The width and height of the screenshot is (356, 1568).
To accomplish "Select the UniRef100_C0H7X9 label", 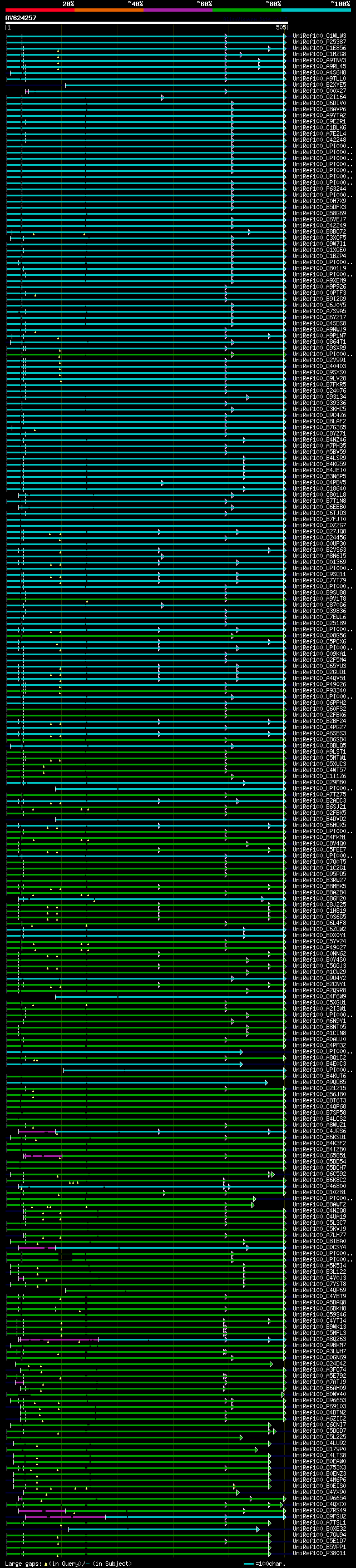I will coord(319,201).
